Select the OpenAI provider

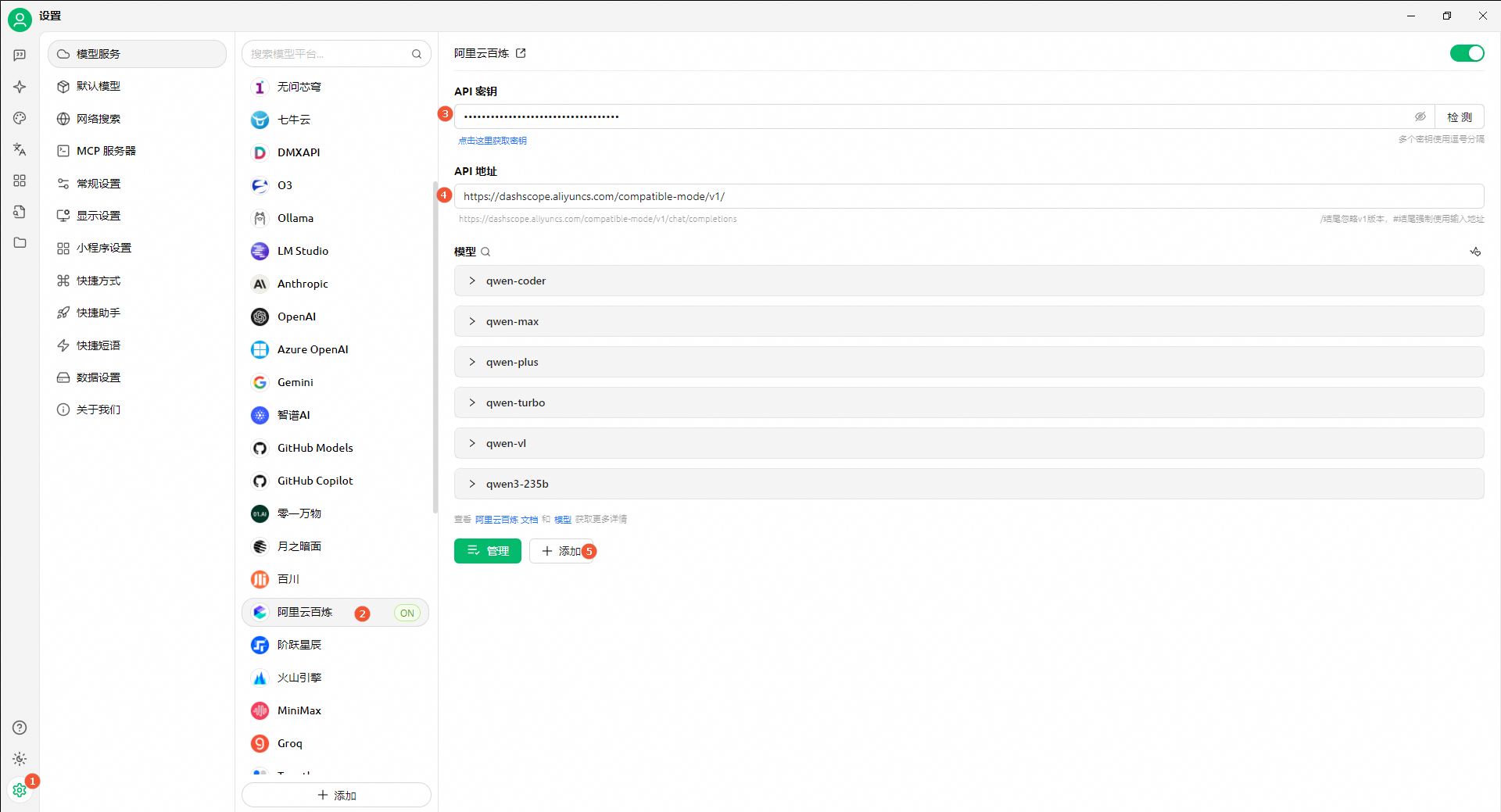[x=335, y=317]
